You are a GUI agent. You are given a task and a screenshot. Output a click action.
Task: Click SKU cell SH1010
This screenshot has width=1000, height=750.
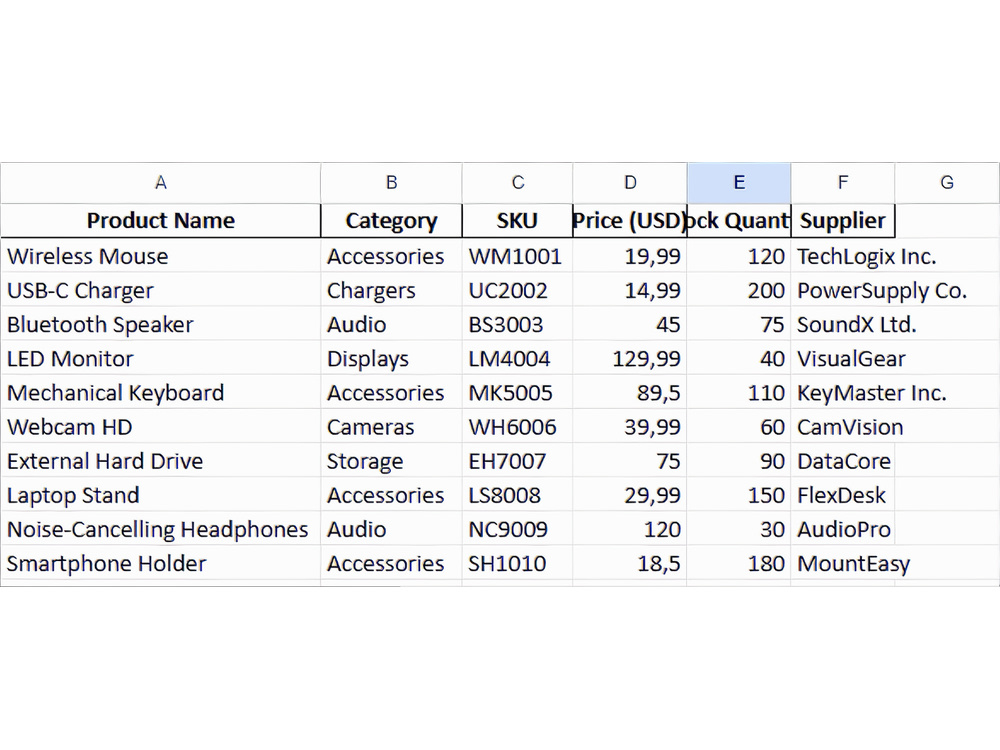coord(517,564)
